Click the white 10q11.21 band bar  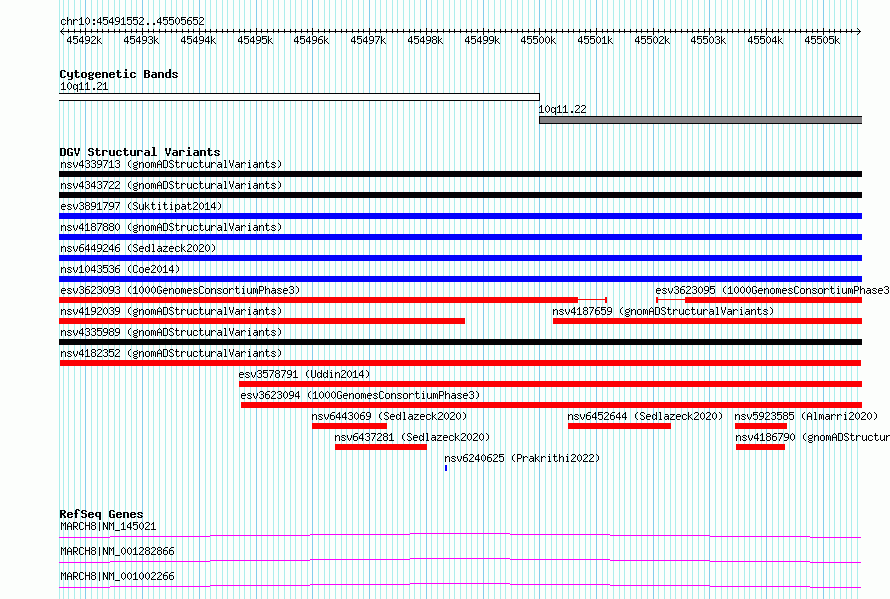point(299,97)
